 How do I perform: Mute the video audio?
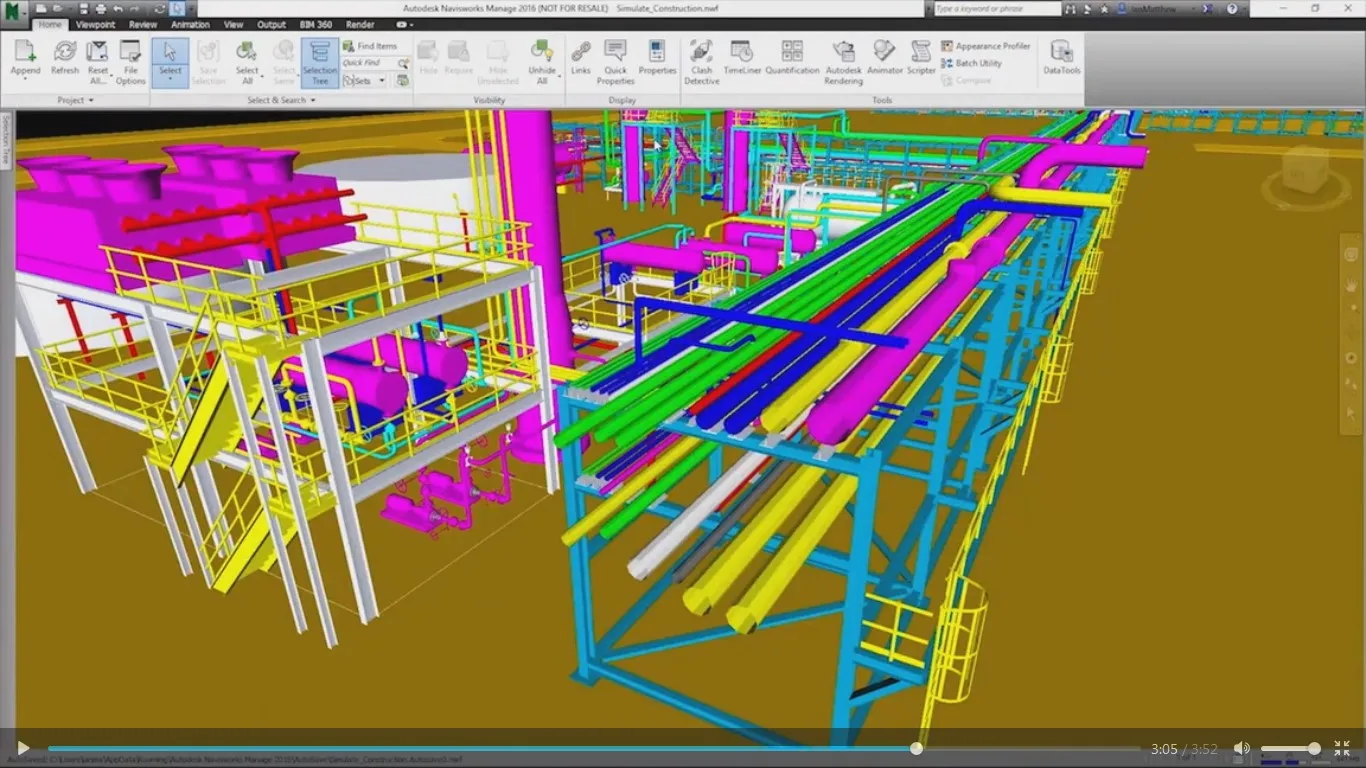pos(1242,747)
